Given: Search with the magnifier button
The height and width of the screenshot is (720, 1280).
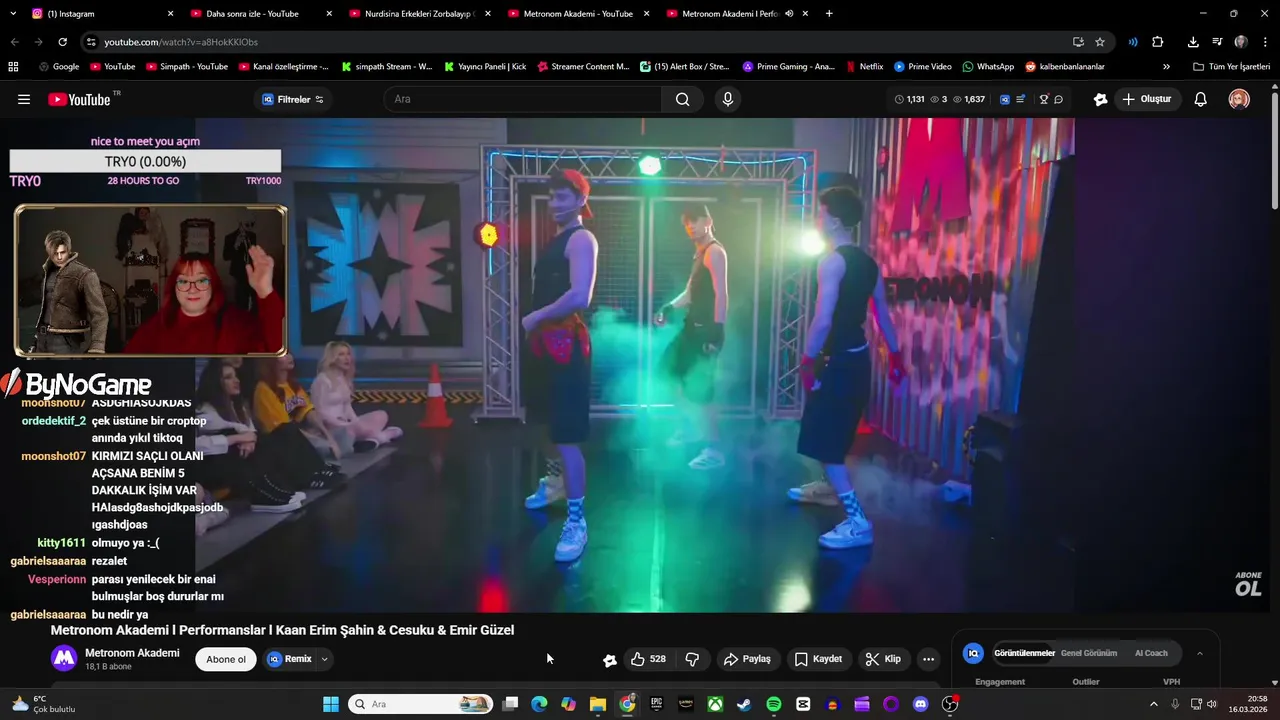Looking at the screenshot, I should tap(682, 99).
